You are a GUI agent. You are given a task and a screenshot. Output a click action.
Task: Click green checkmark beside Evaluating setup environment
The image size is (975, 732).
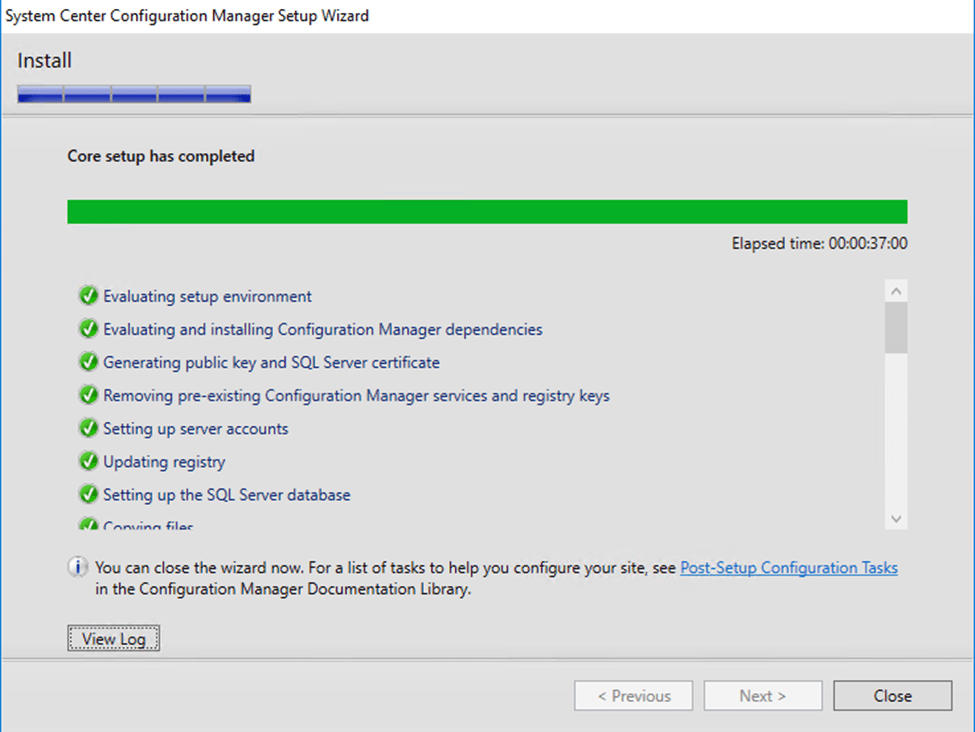point(88,296)
